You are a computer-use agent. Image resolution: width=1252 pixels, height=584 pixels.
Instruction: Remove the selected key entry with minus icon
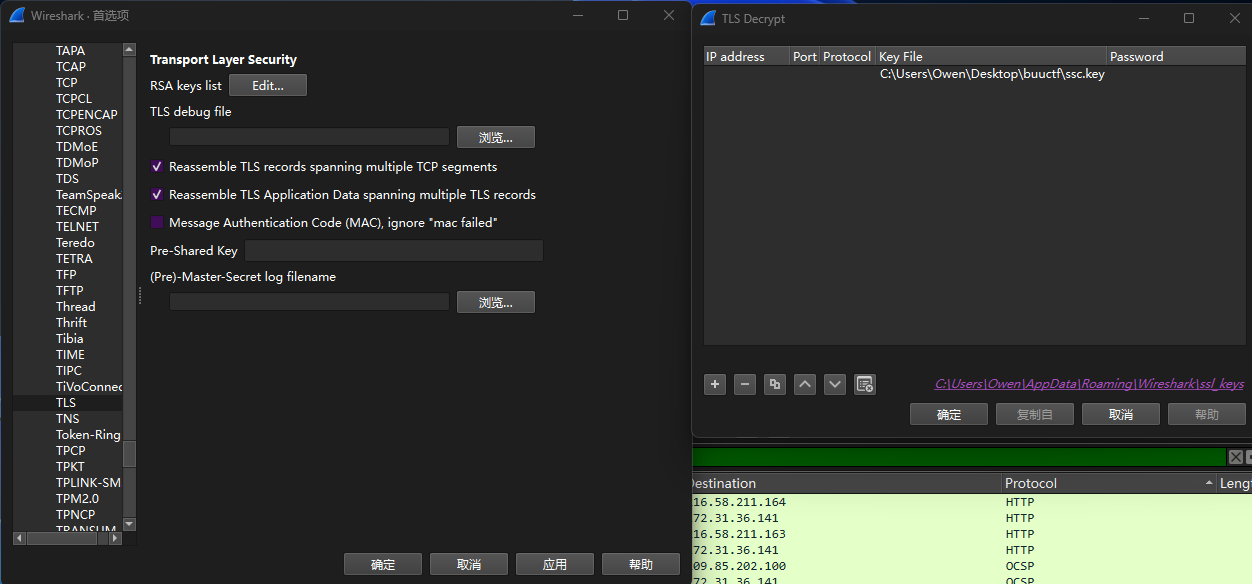point(744,384)
